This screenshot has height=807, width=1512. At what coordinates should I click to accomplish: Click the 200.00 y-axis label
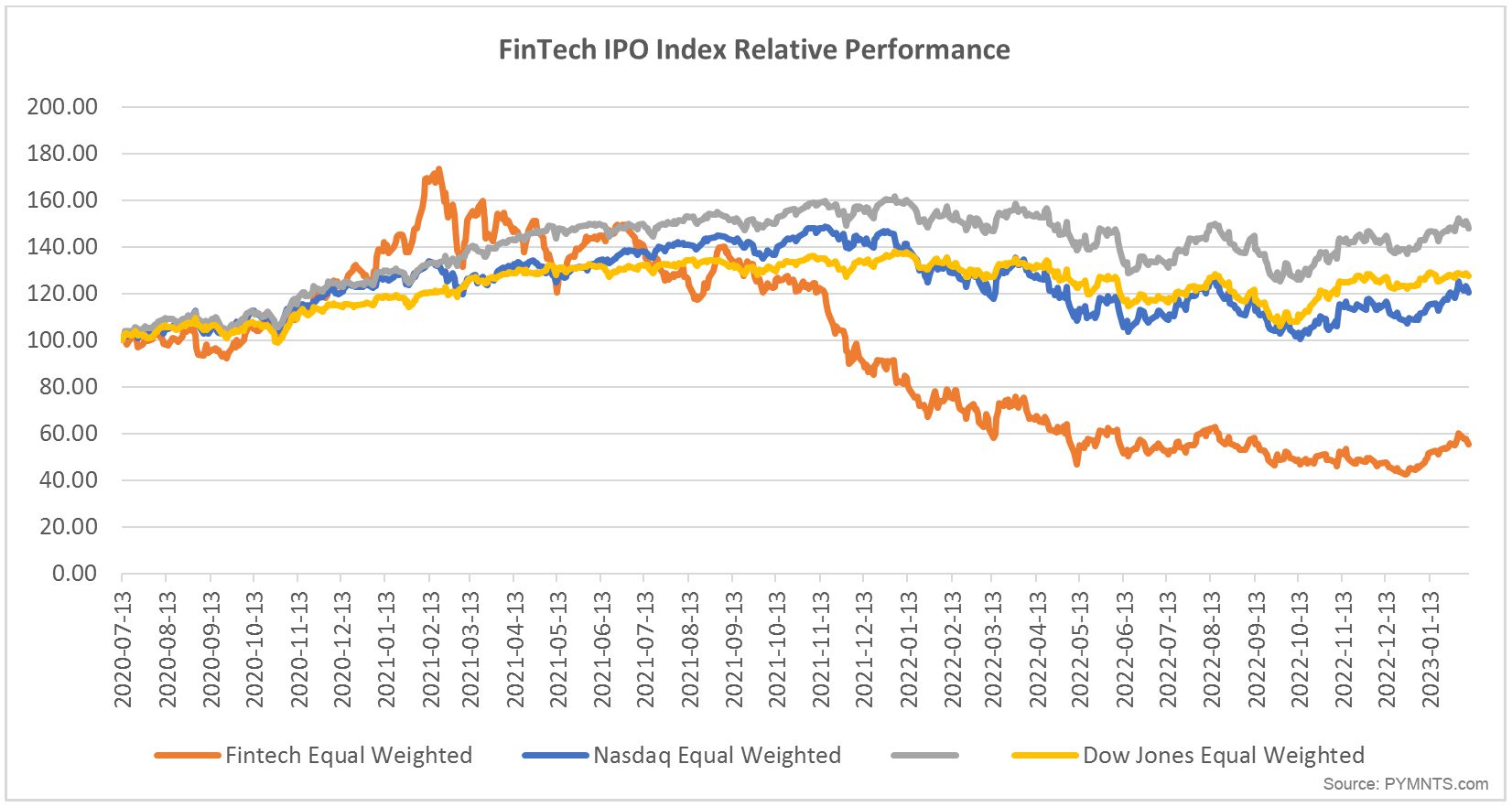click(x=62, y=106)
